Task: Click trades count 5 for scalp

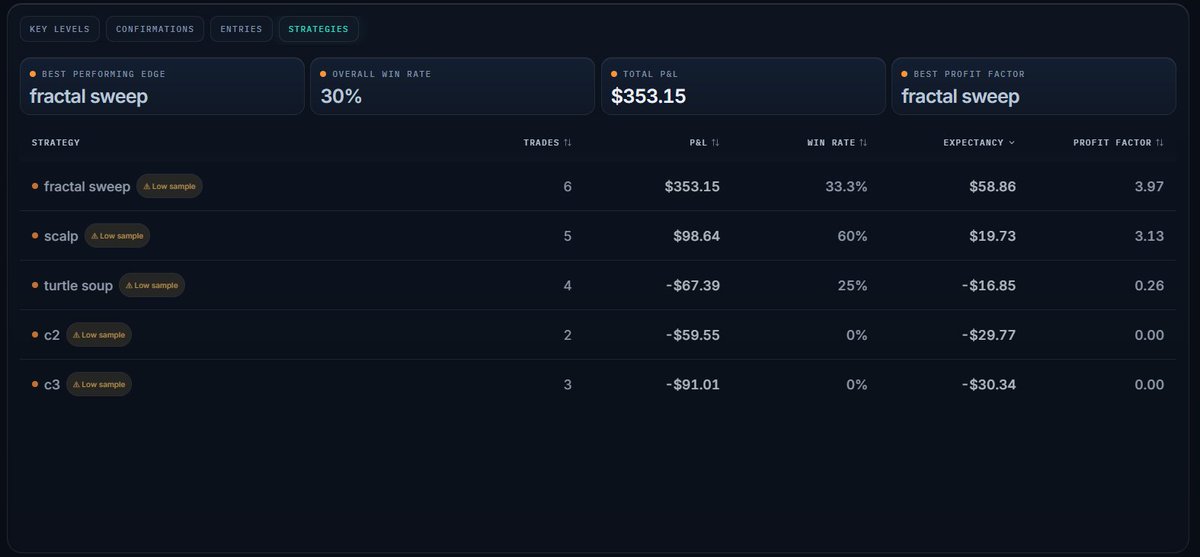Action: pos(567,236)
